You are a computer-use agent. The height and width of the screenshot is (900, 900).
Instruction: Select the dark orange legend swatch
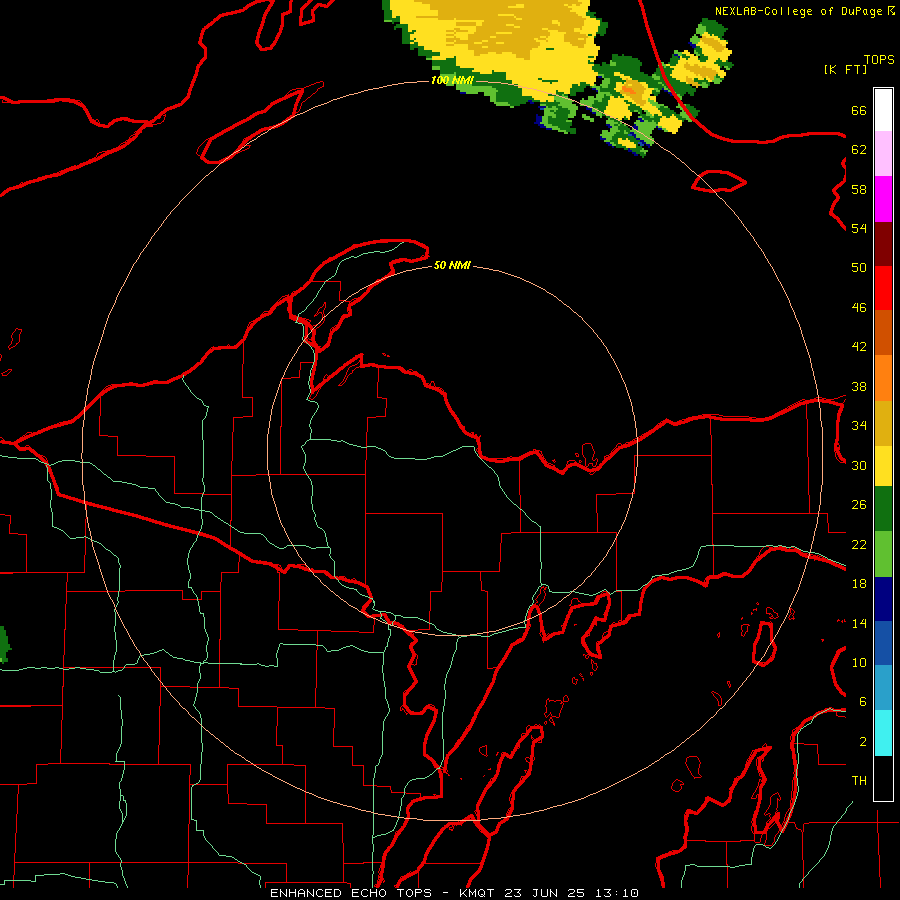point(883,332)
